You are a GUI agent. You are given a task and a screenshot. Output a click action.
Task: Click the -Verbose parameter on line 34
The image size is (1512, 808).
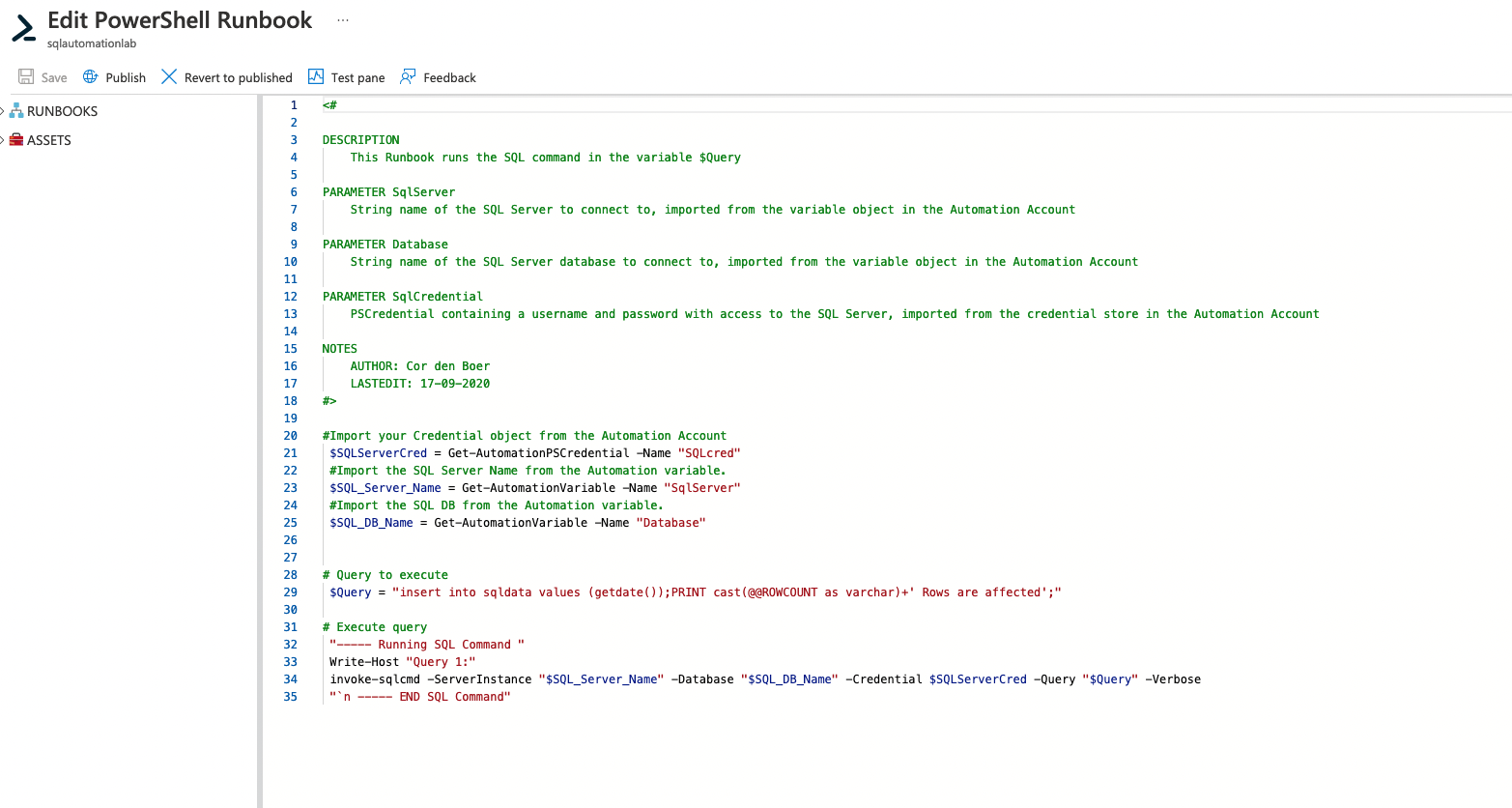pyautogui.click(x=1173, y=679)
